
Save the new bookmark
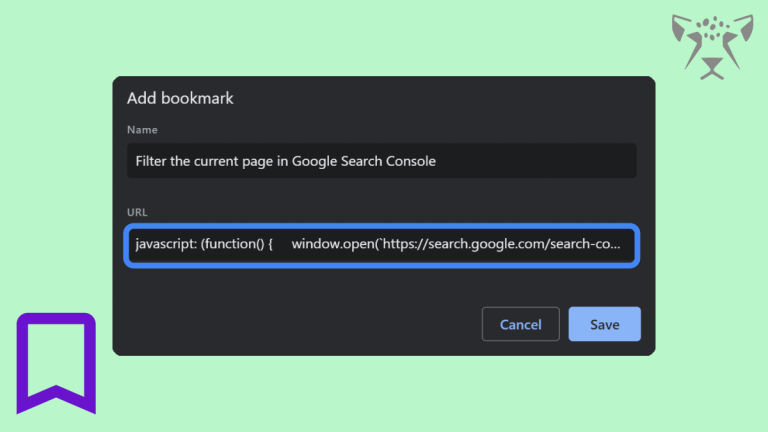tap(604, 324)
